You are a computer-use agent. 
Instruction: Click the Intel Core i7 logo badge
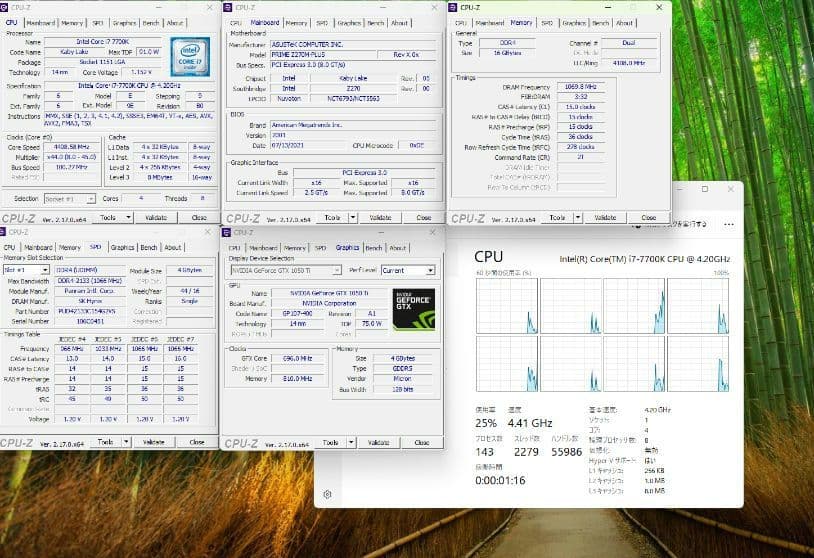click(x=190, y=57)
